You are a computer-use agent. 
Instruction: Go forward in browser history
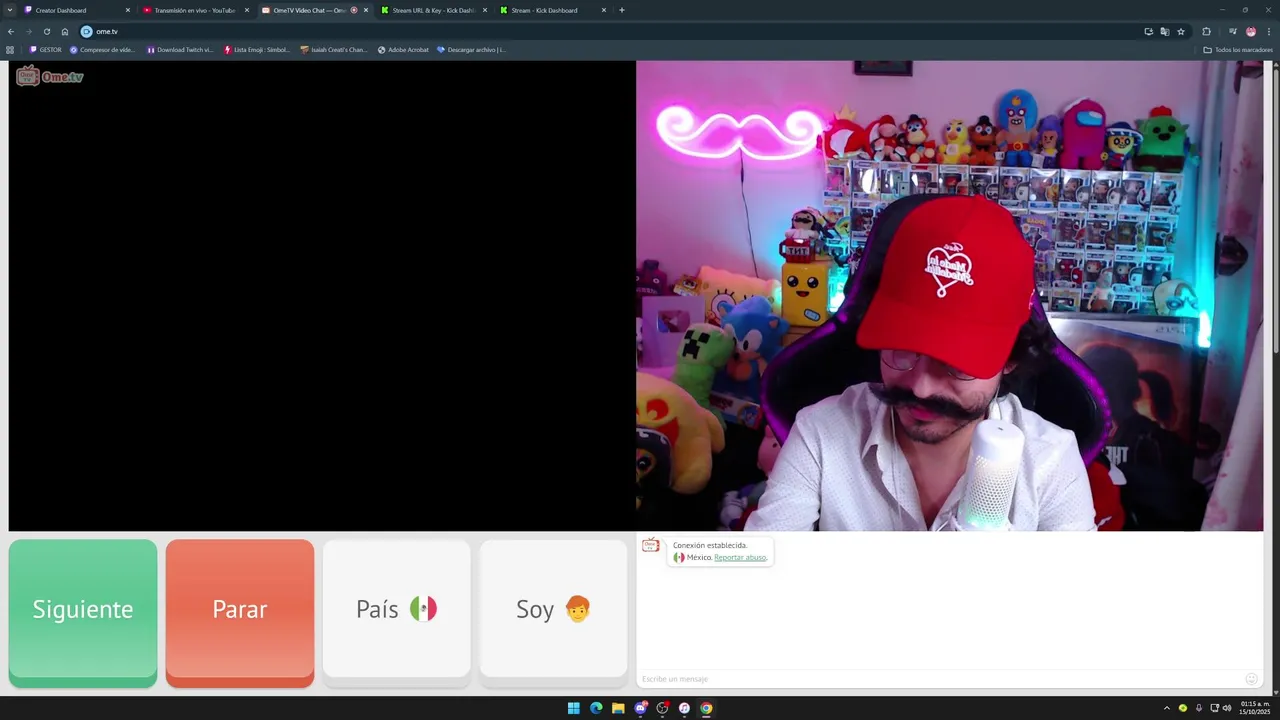tap(29, 31)
